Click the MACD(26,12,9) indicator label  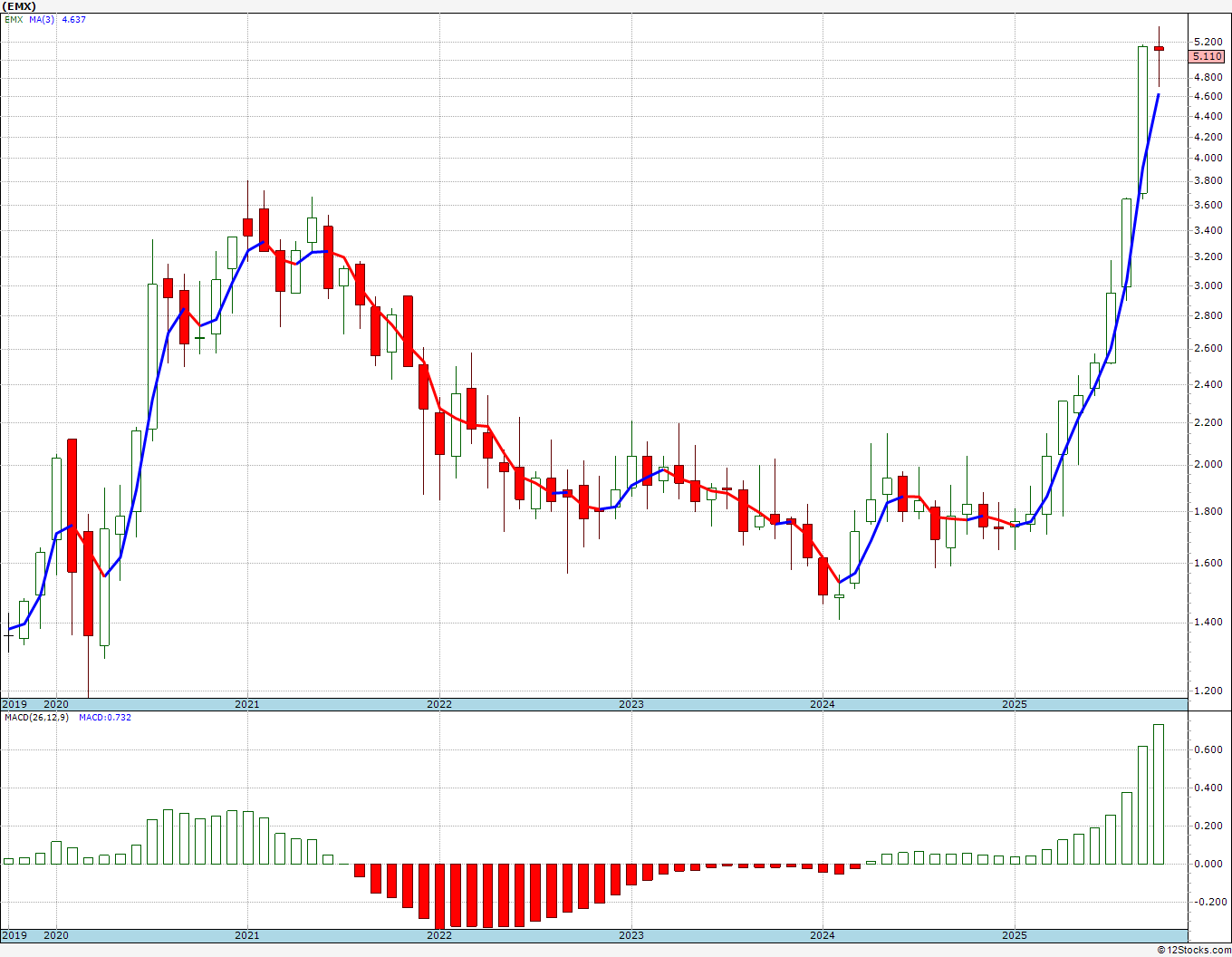coord(36,718)
